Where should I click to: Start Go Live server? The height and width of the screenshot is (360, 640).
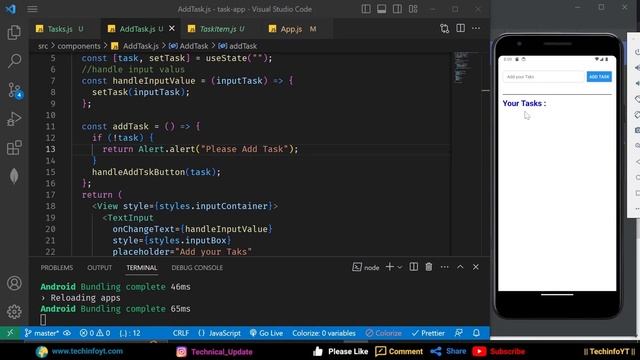tap(266, 333)
